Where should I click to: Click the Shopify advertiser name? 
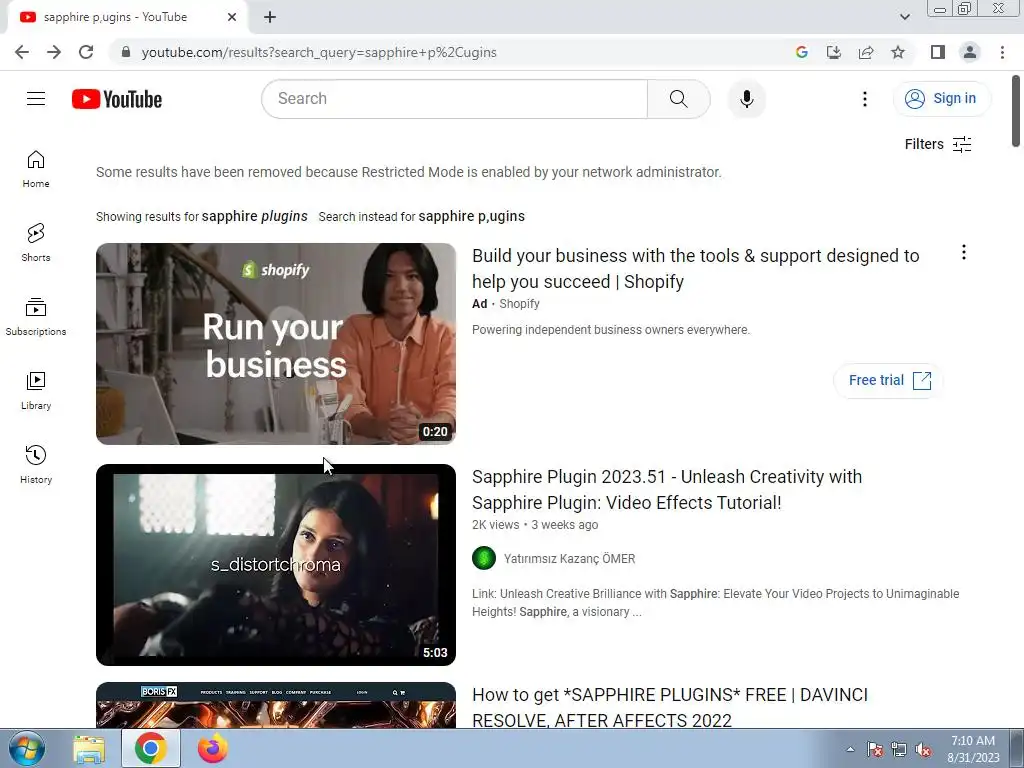point(519,304)
